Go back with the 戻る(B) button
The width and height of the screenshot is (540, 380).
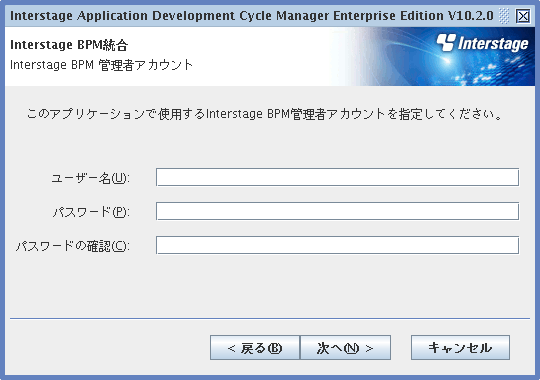pyautogui.click(x=255, y=348)
